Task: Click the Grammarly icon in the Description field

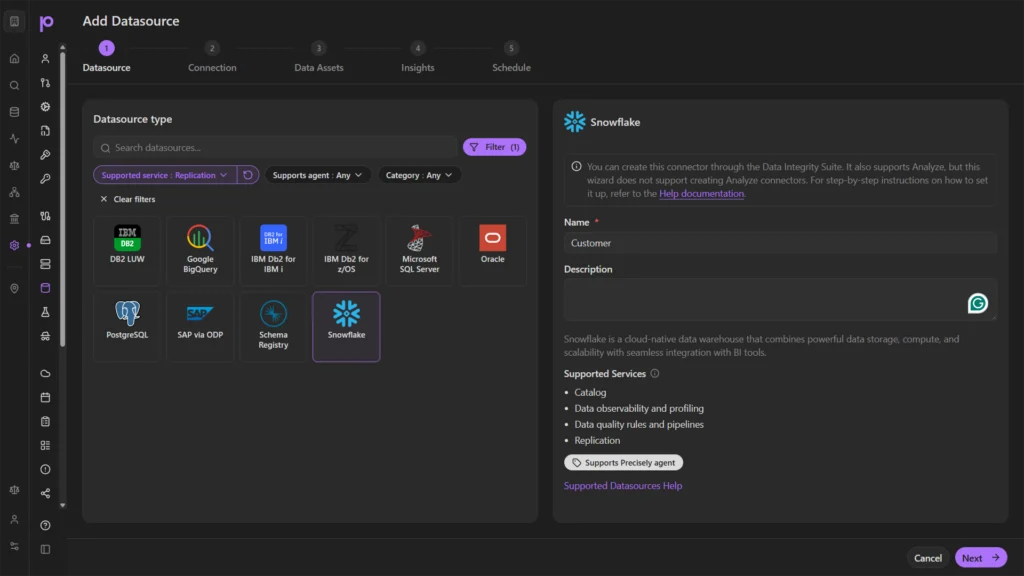Action: tap(978, 303)
